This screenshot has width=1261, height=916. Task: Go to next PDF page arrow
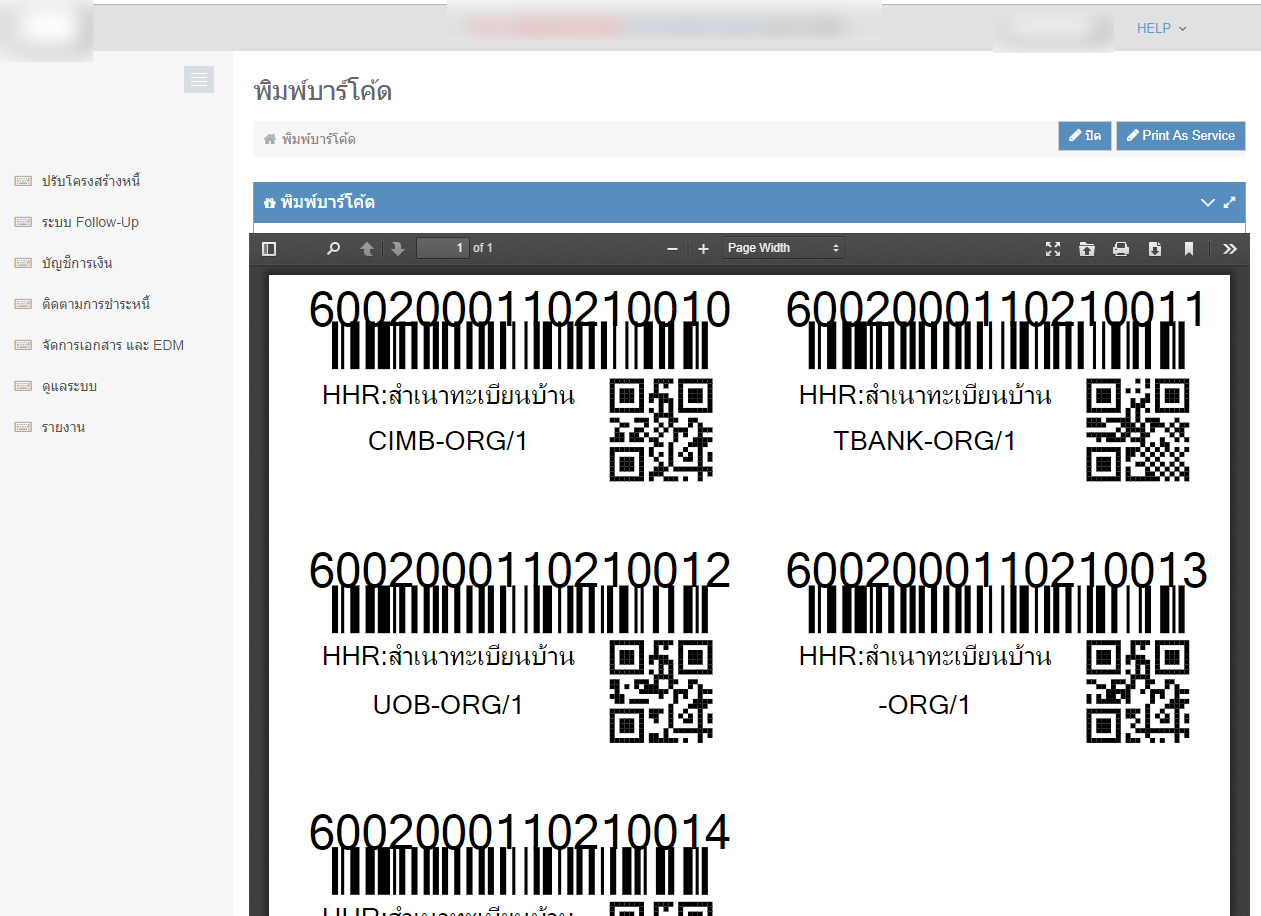coord(397,249)
